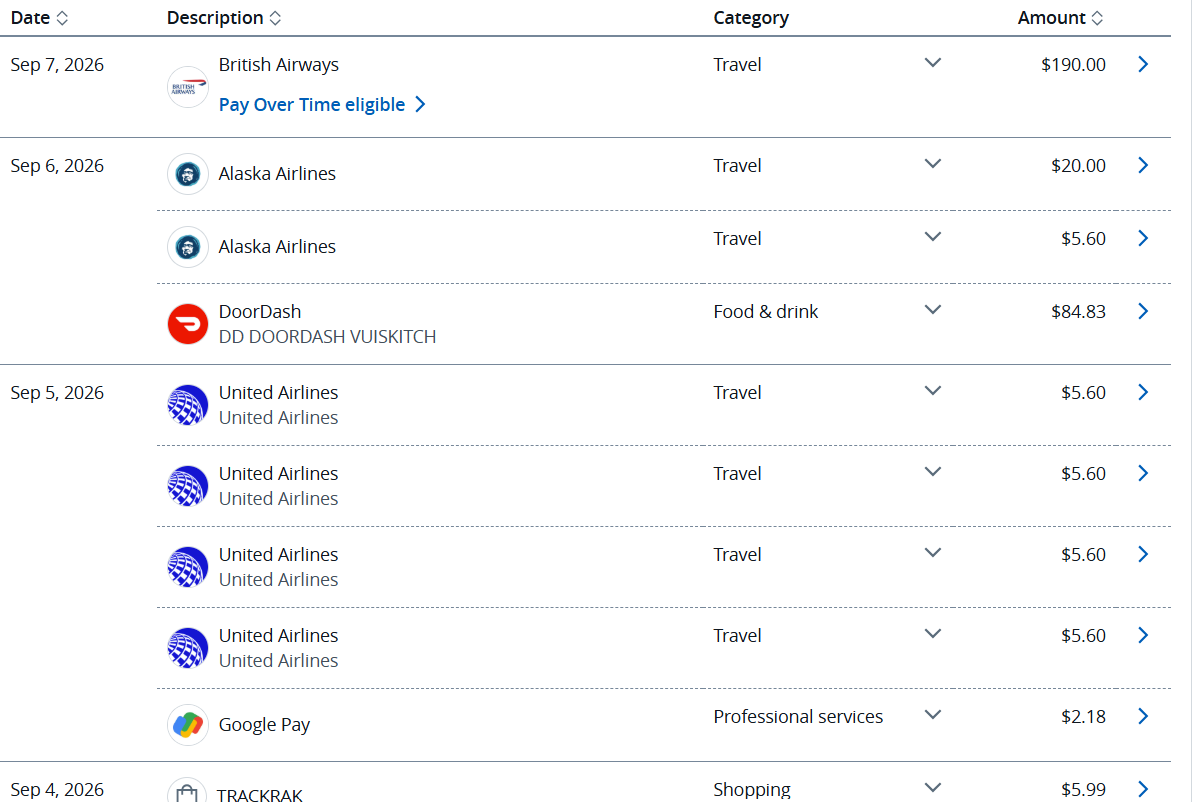Screen dimensions: 1192x802
Task: Open details arrow for DoorDash $84.83
Action: click(x=1143, y=311)
